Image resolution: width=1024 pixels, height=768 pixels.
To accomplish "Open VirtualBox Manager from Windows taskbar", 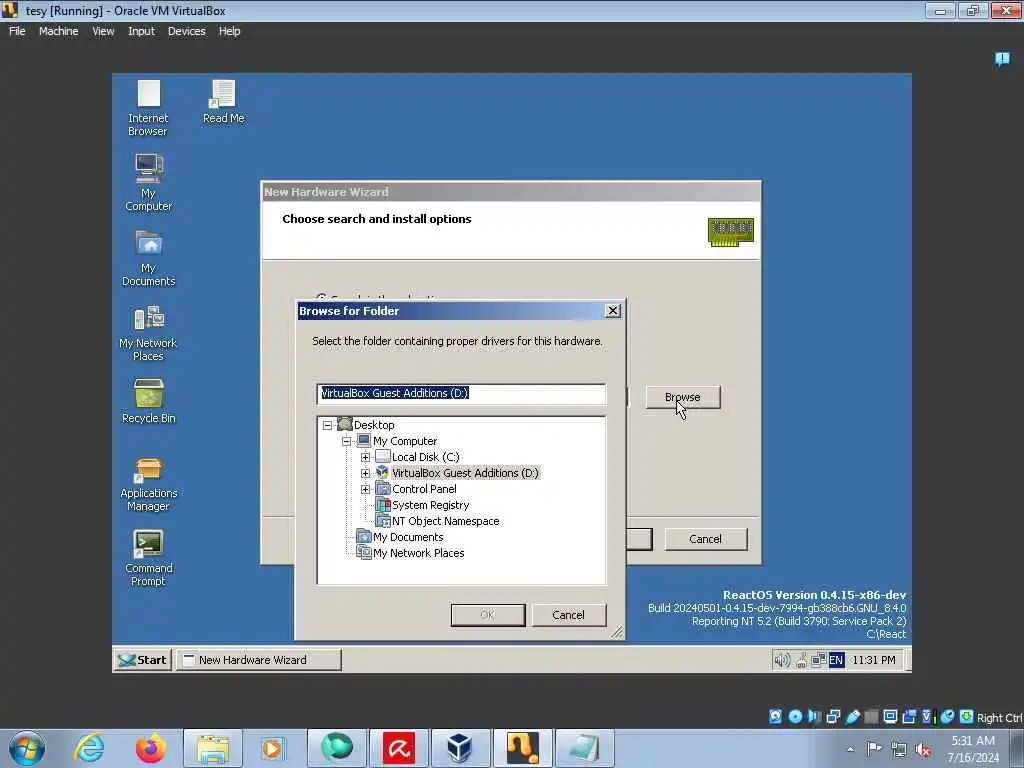I will click(460, 748).
